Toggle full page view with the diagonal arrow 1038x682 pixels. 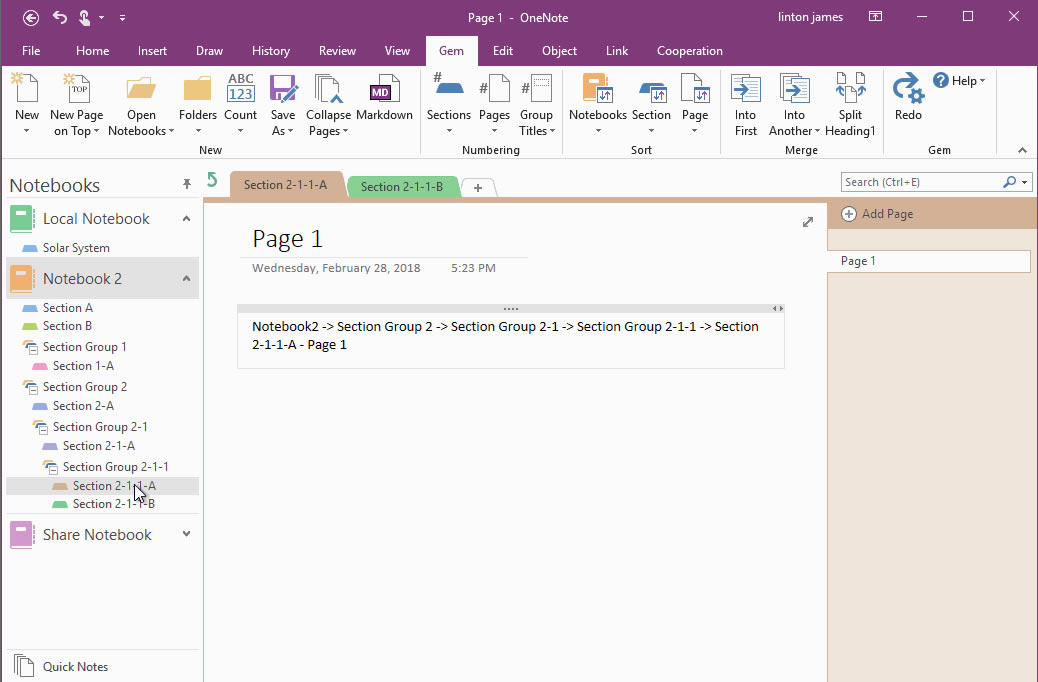click(808, 222)
